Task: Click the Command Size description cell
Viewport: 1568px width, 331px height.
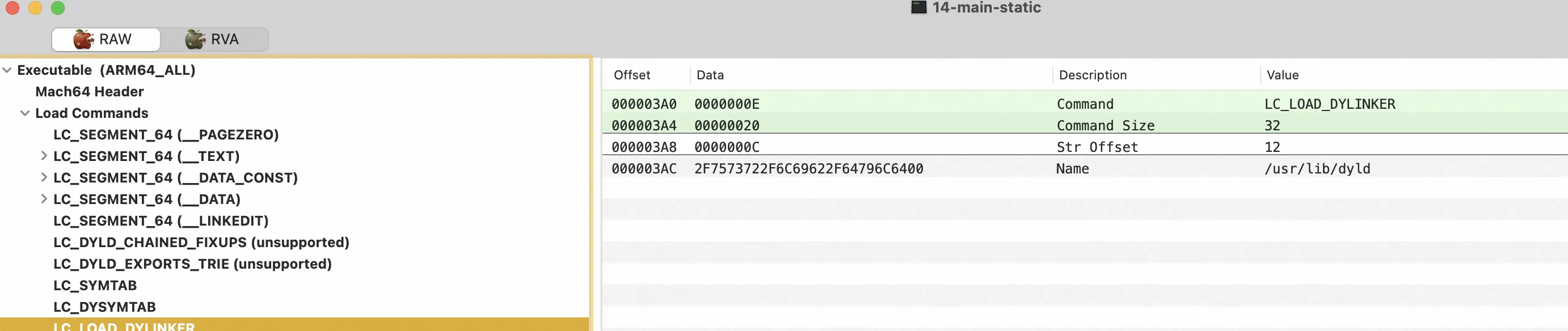Action: pyautogui.click(x=1106, y=126)
